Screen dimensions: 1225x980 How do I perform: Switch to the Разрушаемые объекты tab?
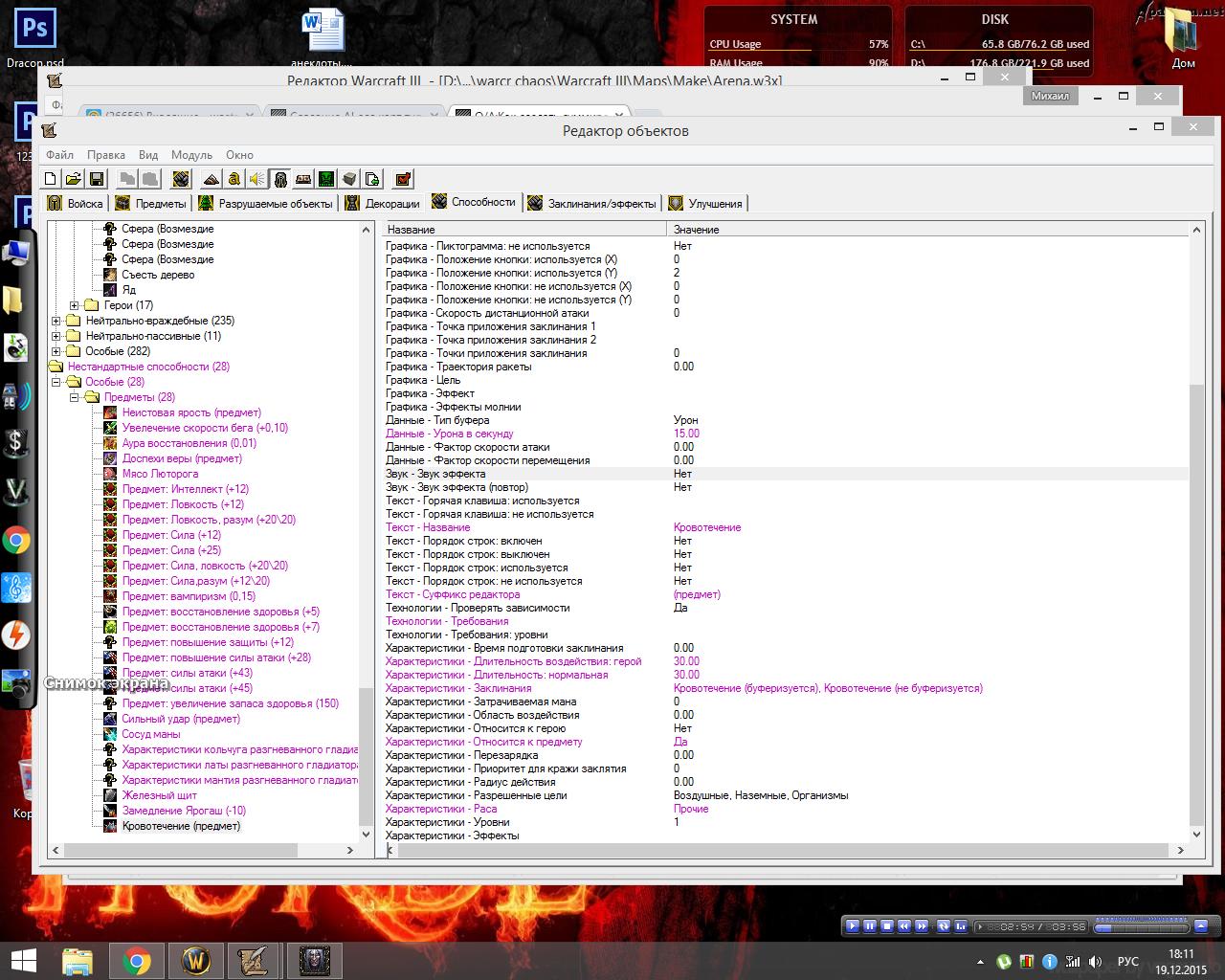click(266, 203)
